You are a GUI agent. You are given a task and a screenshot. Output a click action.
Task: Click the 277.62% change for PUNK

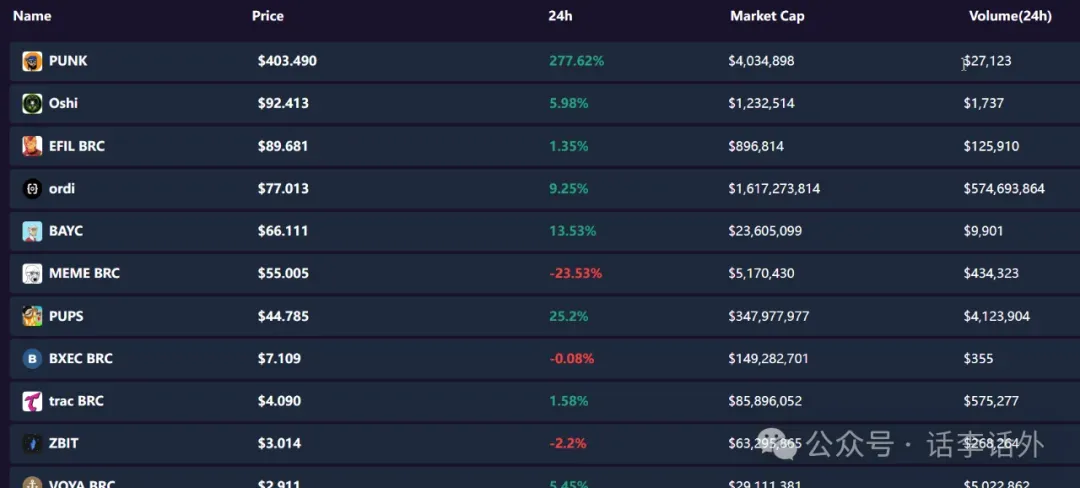[x=577, y=61]
